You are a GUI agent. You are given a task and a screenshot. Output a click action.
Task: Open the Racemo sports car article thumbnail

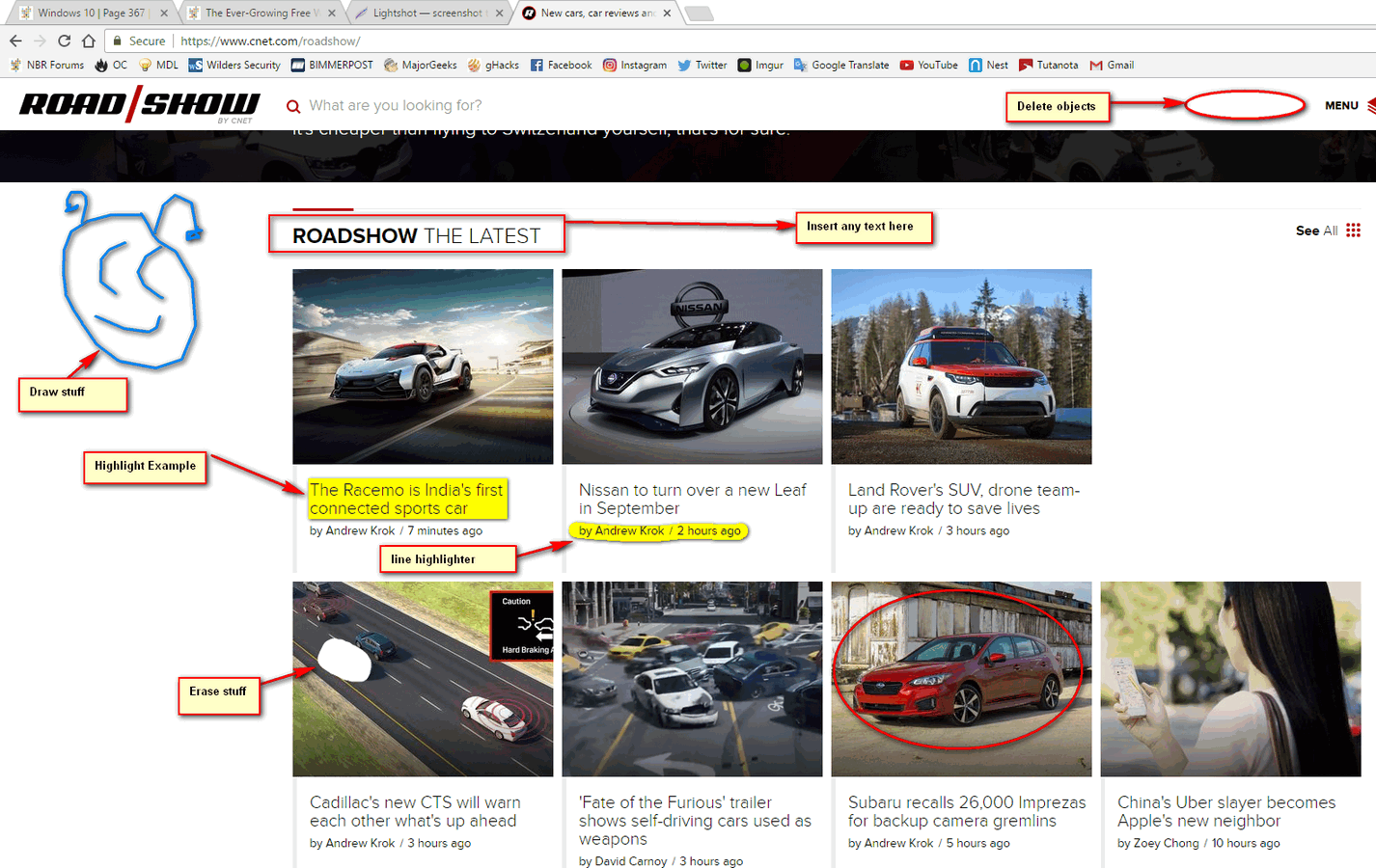[423, 366]
